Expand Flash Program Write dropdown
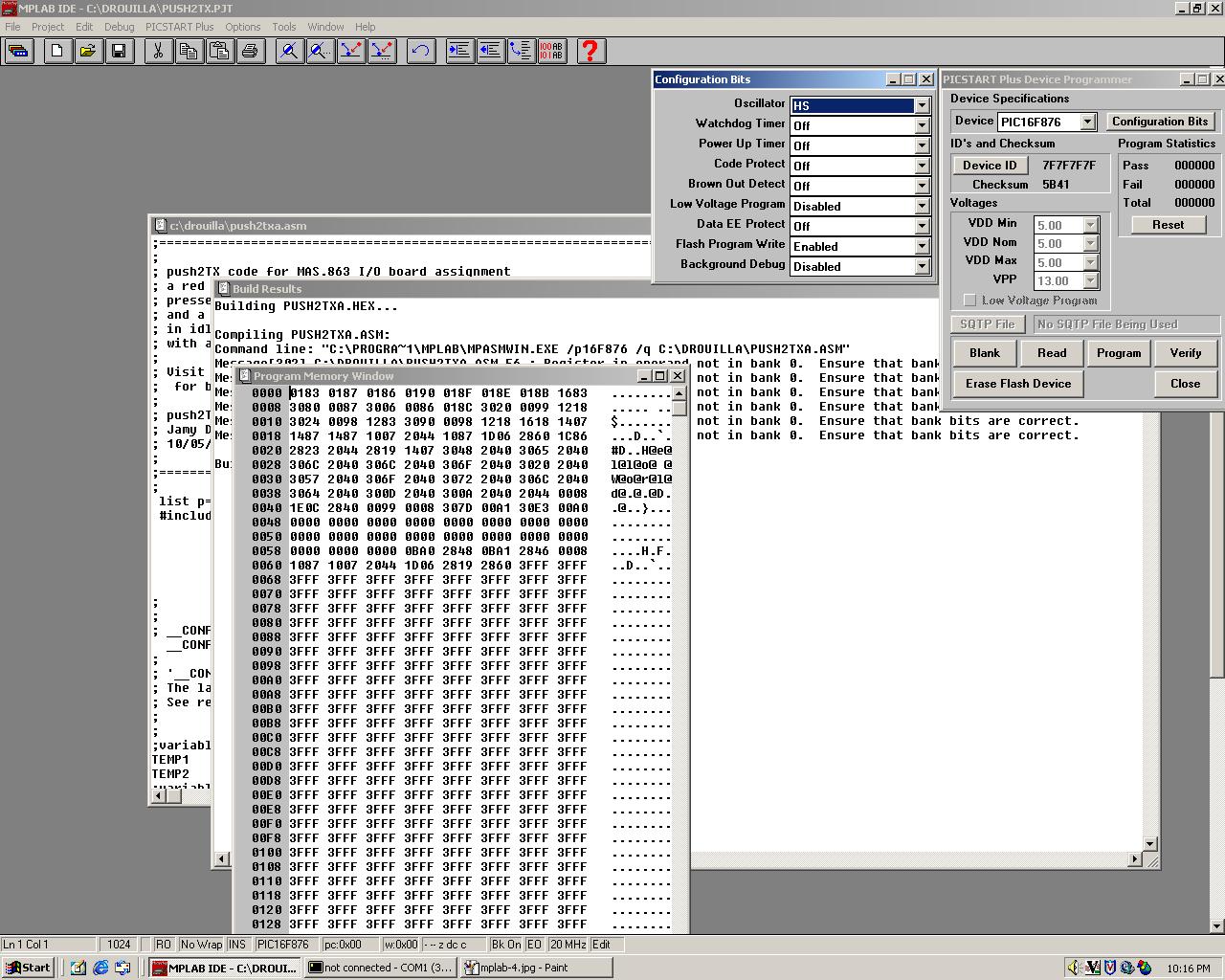Viewport: 1225px width, 980px height. (x=922, y=246)
